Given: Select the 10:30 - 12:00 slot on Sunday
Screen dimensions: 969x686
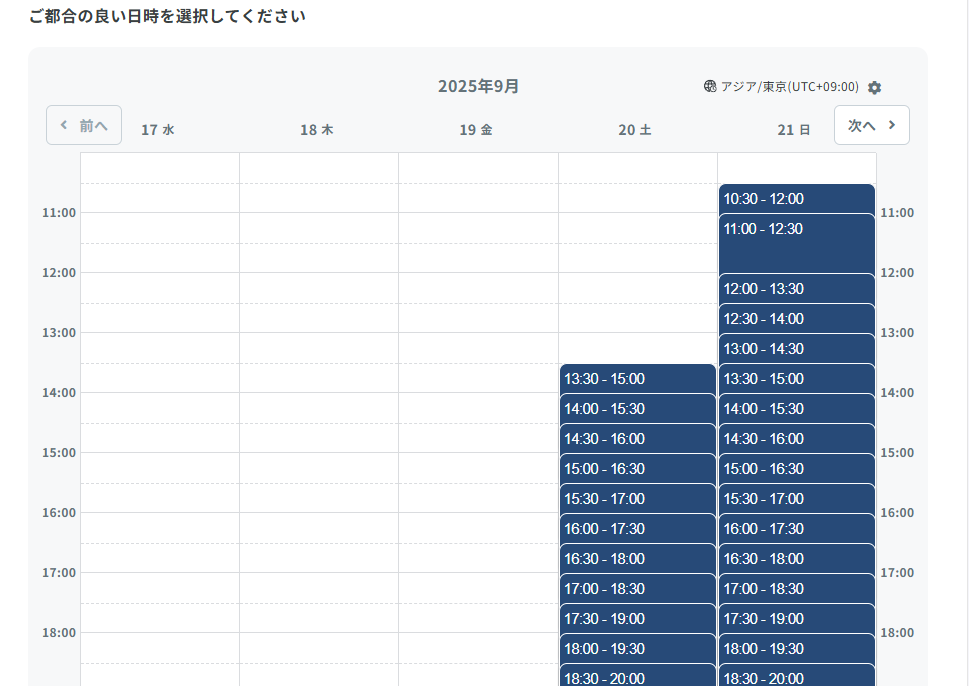Looking at the screenshot, I should pos(796,198).
